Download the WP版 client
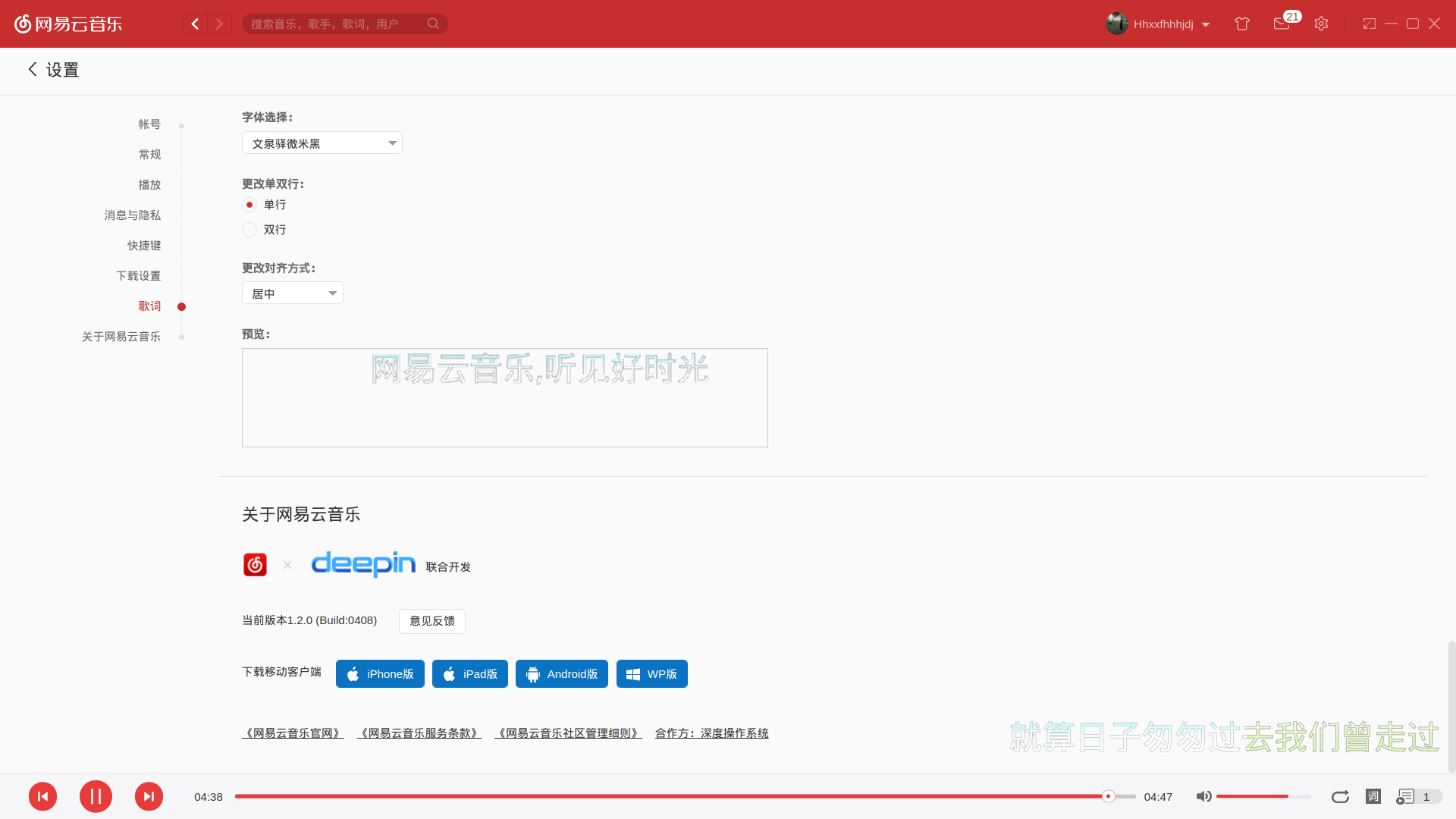This screenshot has height=819, width=1456. pos(652,674)
